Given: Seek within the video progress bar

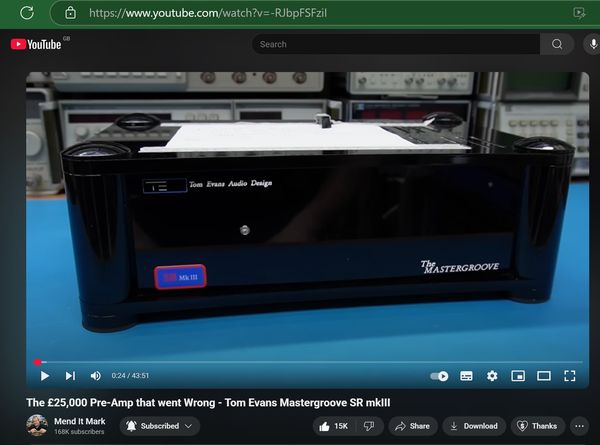Looking at the screenshot, I should pyautogui.click(x=308, y=362).
